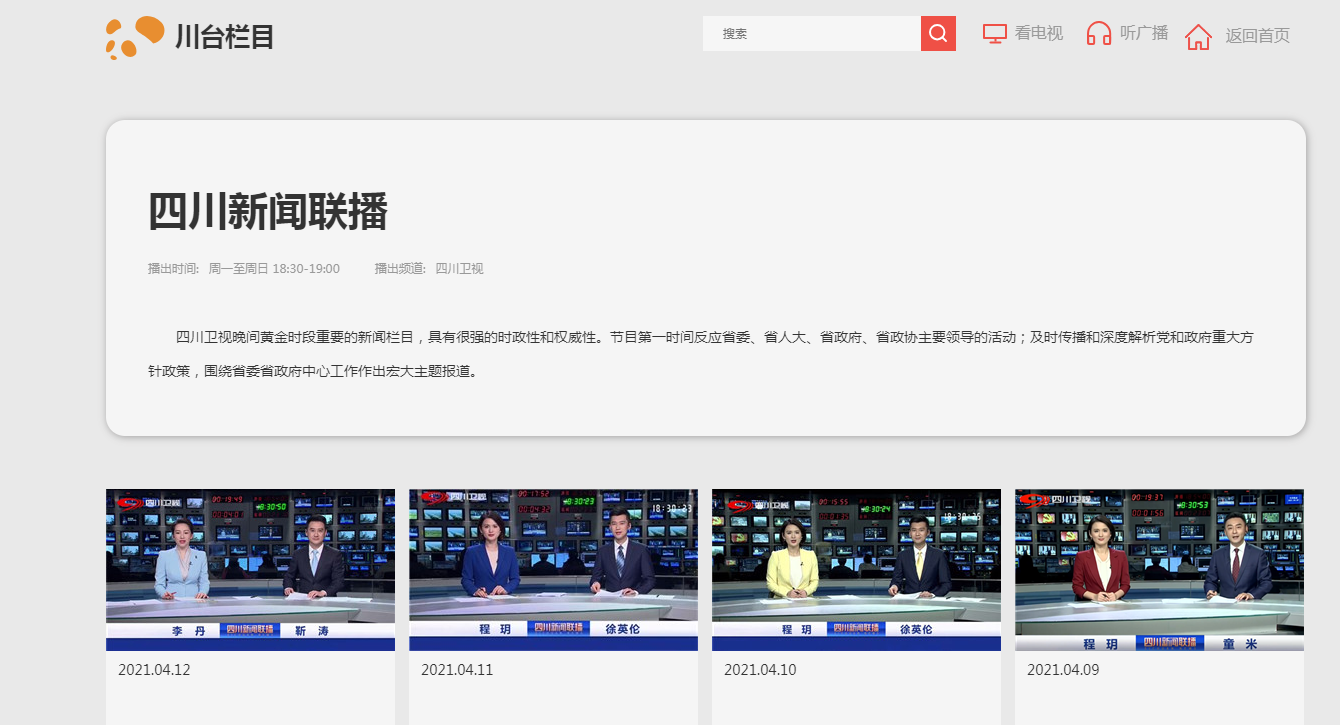1340x725 pixels.
Task: Click the 2021.04.10 date label
Action: pyautogui.click(x=760, y=670)
